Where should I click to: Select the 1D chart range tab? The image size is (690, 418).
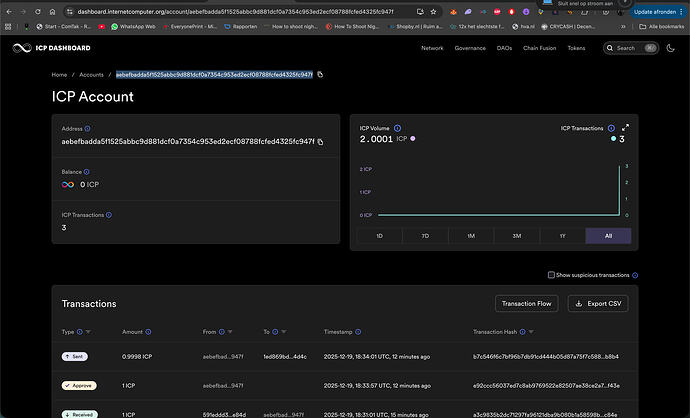point(379,236)
